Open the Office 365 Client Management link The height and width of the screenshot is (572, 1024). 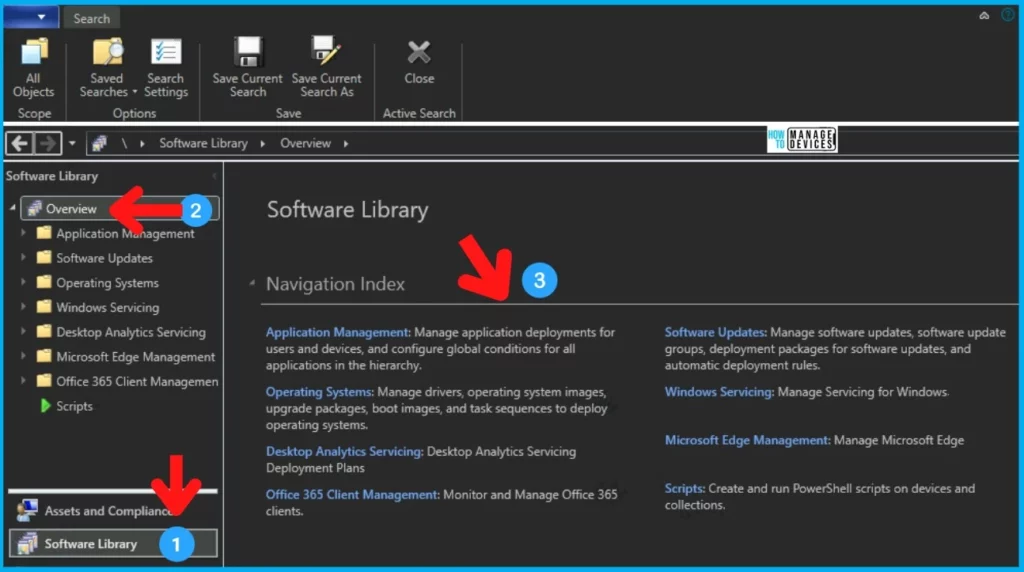(x=351, y=494)
